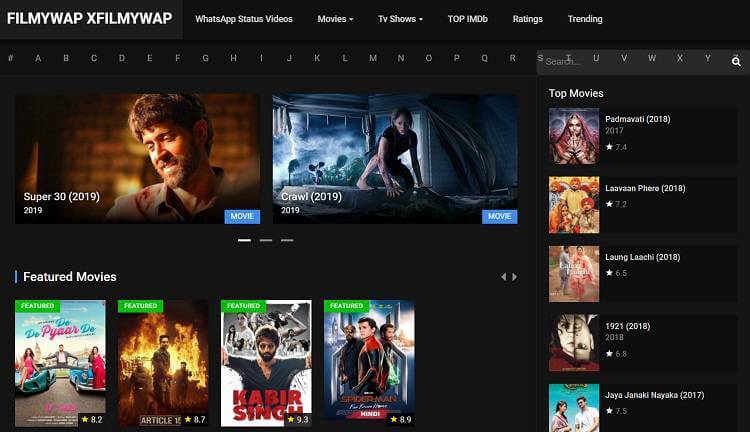Filter movies by letter E
Screen dimensions: 750x432
click(150, 58)
